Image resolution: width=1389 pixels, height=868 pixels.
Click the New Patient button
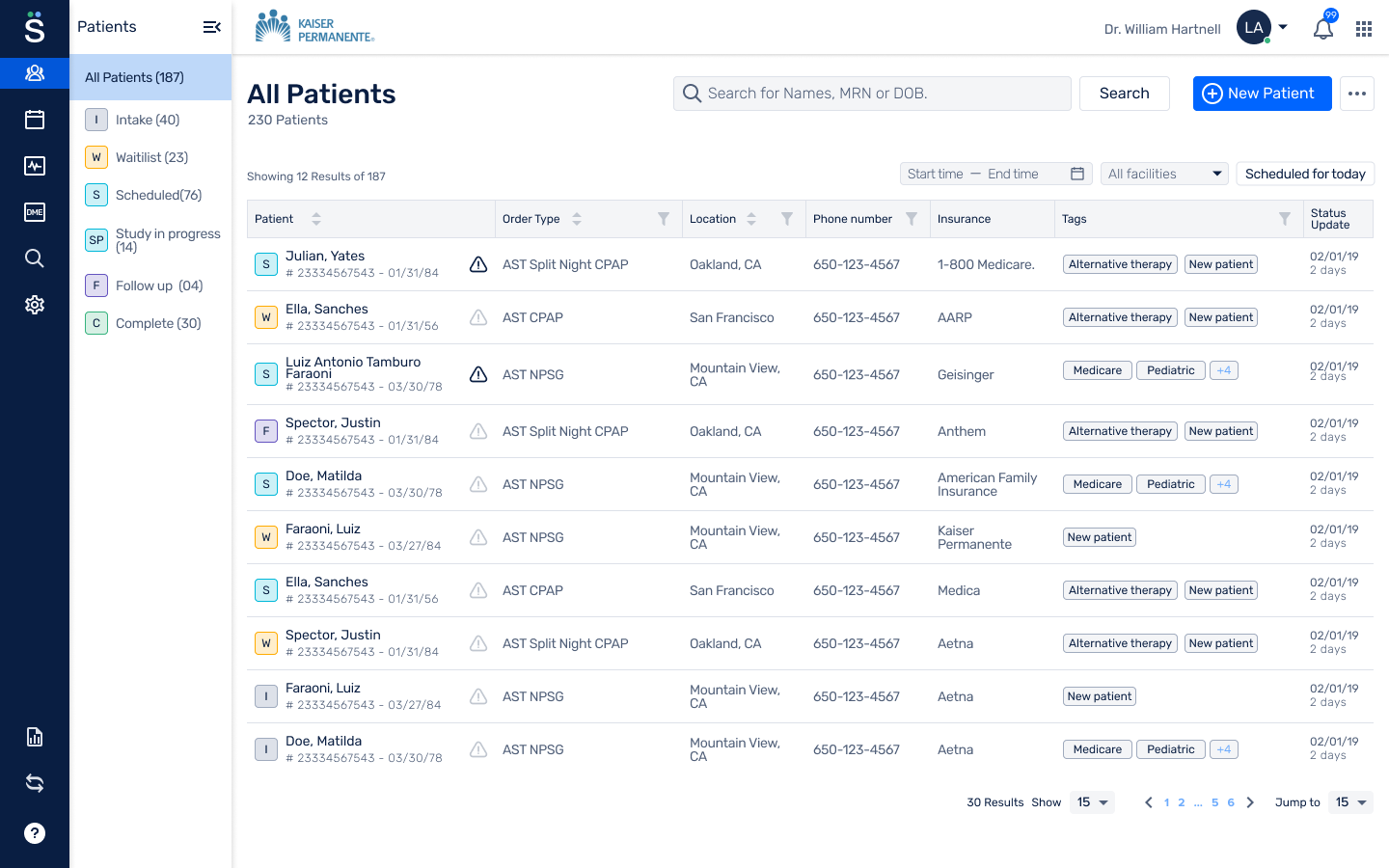click(x=1262, y=94)
